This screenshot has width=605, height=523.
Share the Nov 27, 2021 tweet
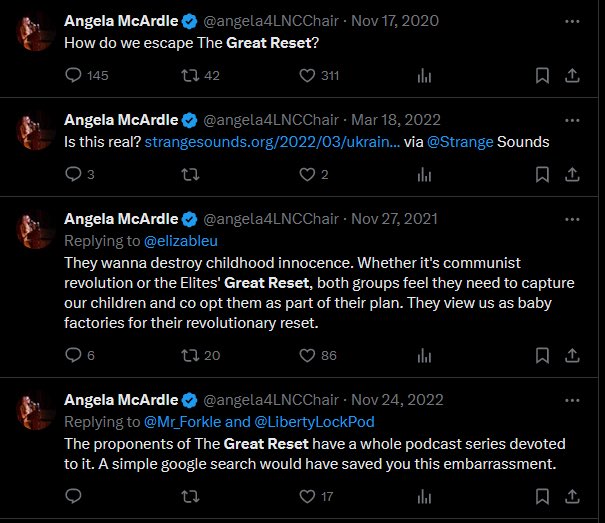[x=572, y=355]
